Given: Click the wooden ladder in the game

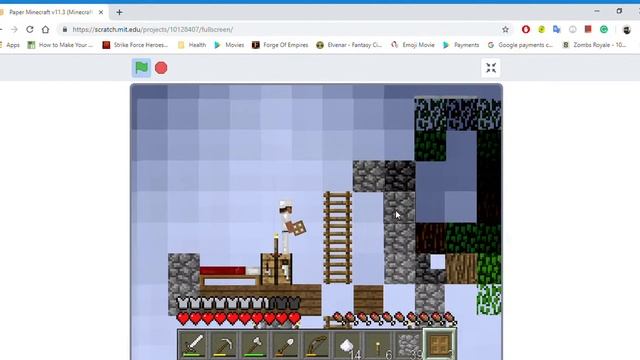Looking at the screenshot, I should point(338,238).
